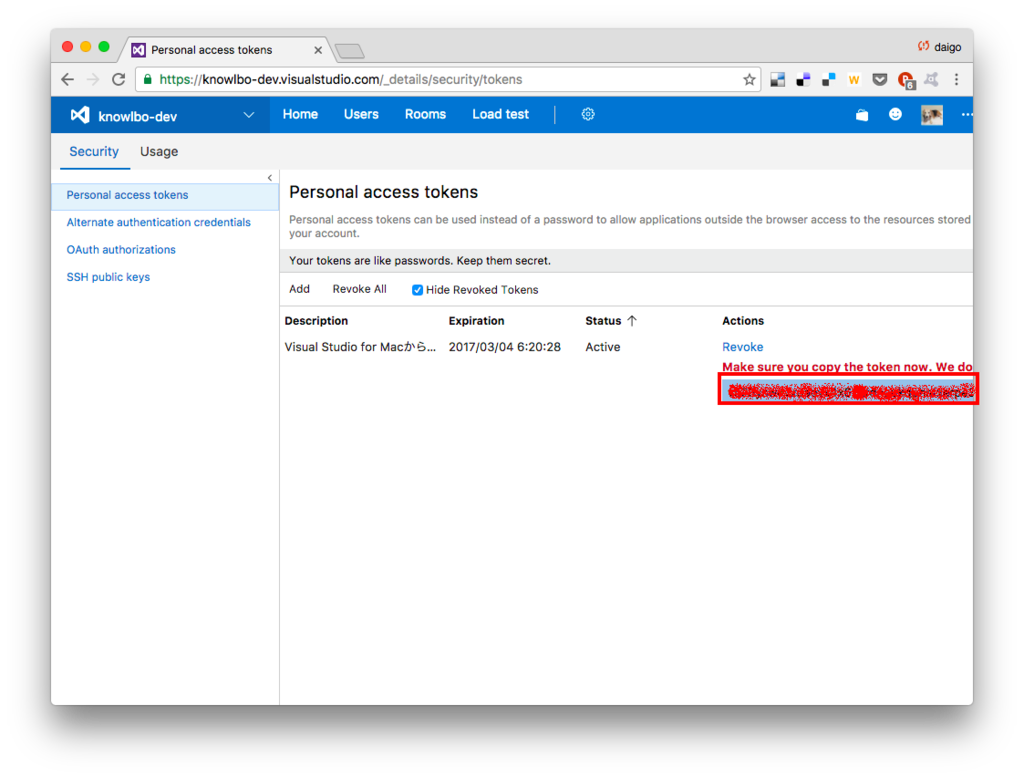Reload the page with refresh icon
Image resolution: width=1024 pixels, height=778 pixels.
click(118, 80)
